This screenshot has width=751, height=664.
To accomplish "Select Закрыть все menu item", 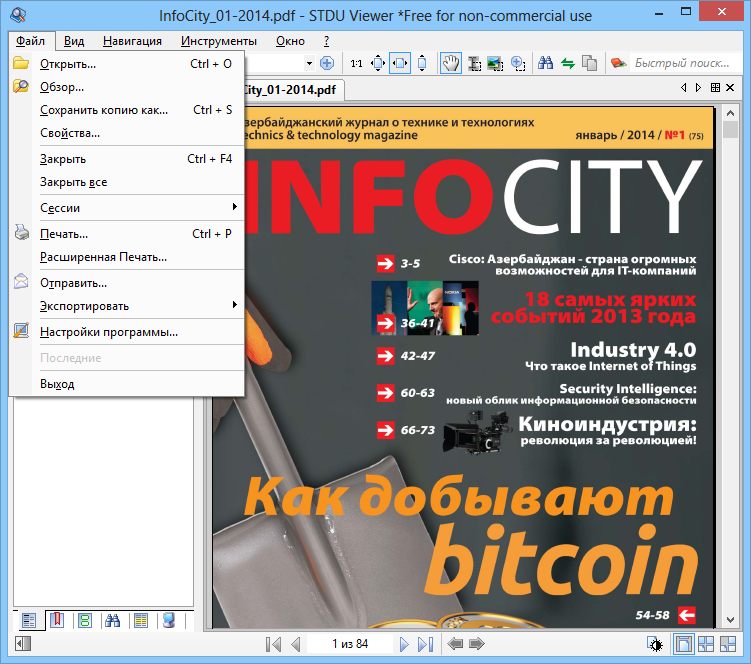I will (126, 182).
